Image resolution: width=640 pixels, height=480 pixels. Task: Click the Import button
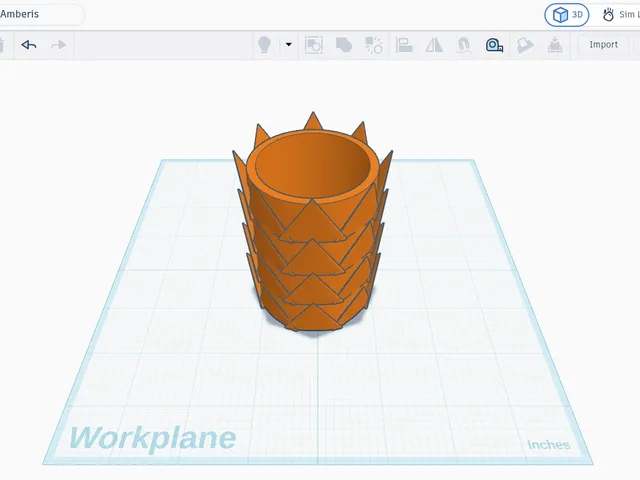pos(603,44)
